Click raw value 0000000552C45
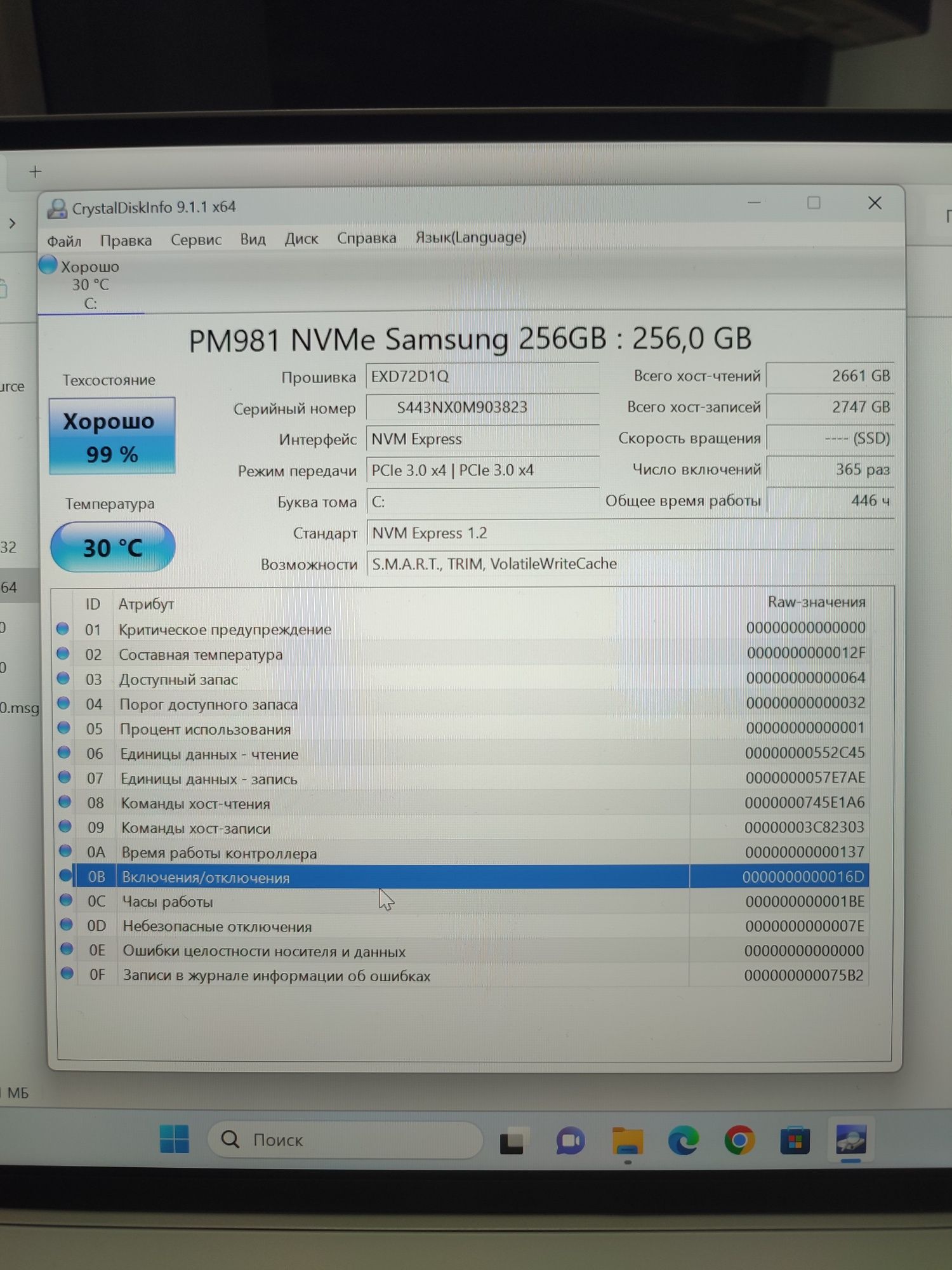 [805, 753]
